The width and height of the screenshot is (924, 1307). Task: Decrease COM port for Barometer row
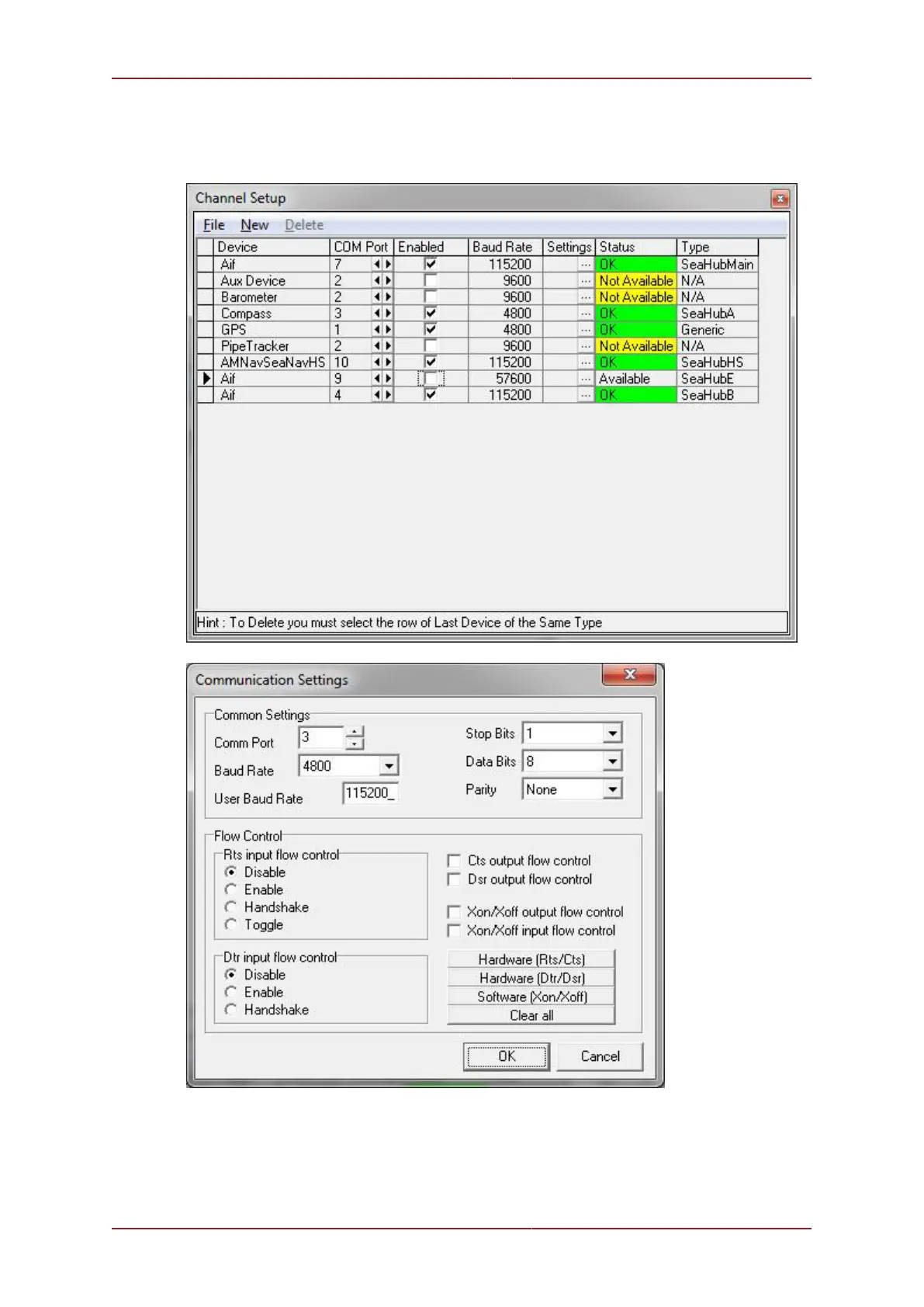click(x=377, y=297)
